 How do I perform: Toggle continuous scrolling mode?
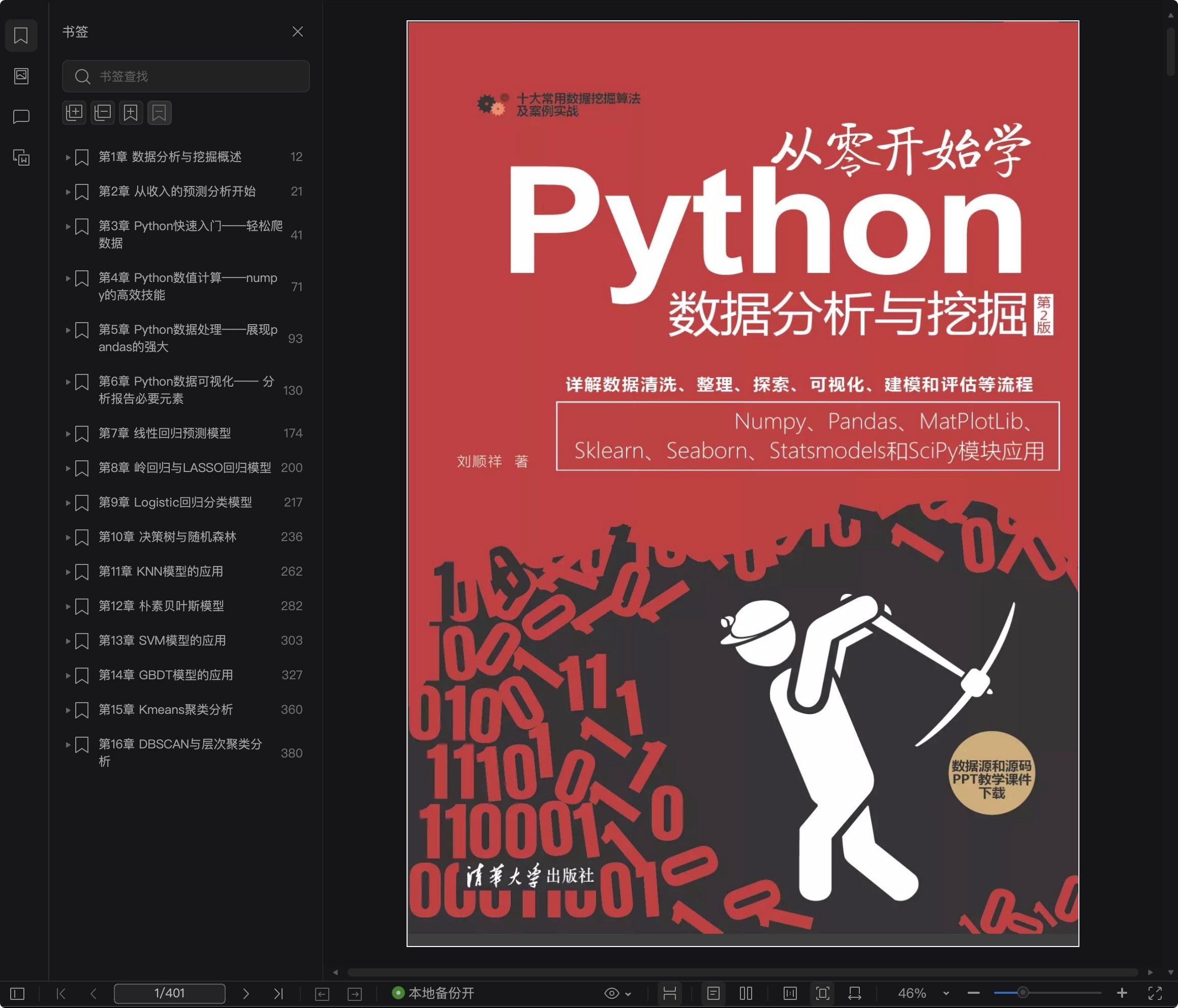pyautogui.click(x=670, y=993)
